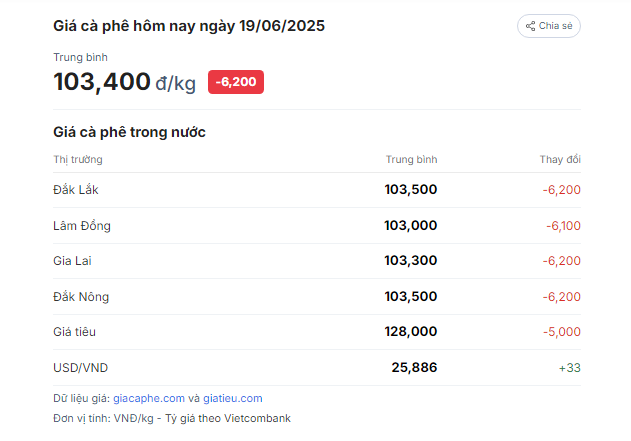Click the page title with date 19/06/2025
Viewport: 631px width, 441px height.
tap(189, 26)
